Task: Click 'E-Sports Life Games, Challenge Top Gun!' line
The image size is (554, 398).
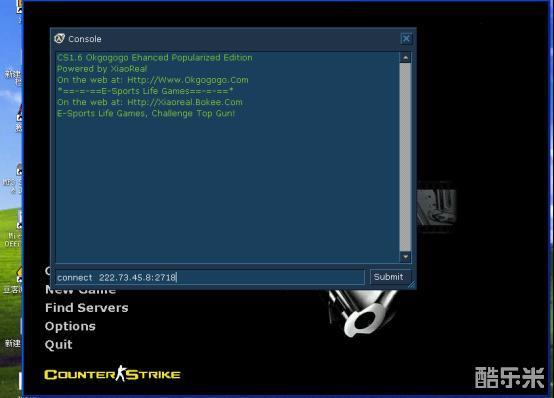Action: 146,113
